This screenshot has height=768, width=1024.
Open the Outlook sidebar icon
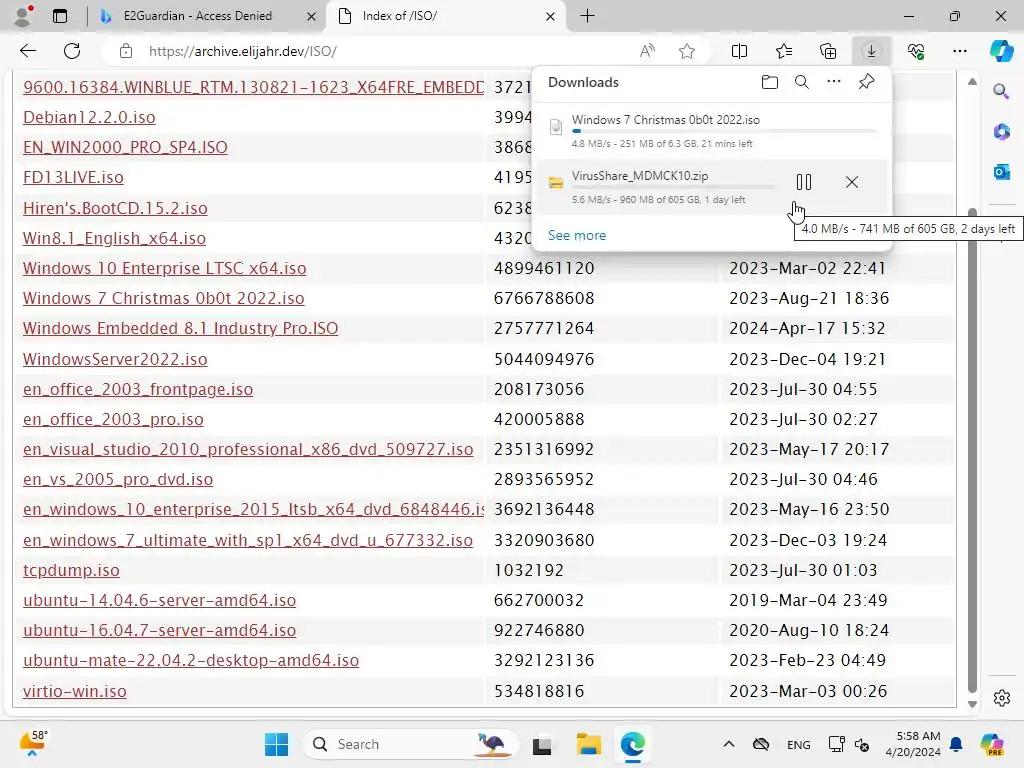(x=1001, y=172)
